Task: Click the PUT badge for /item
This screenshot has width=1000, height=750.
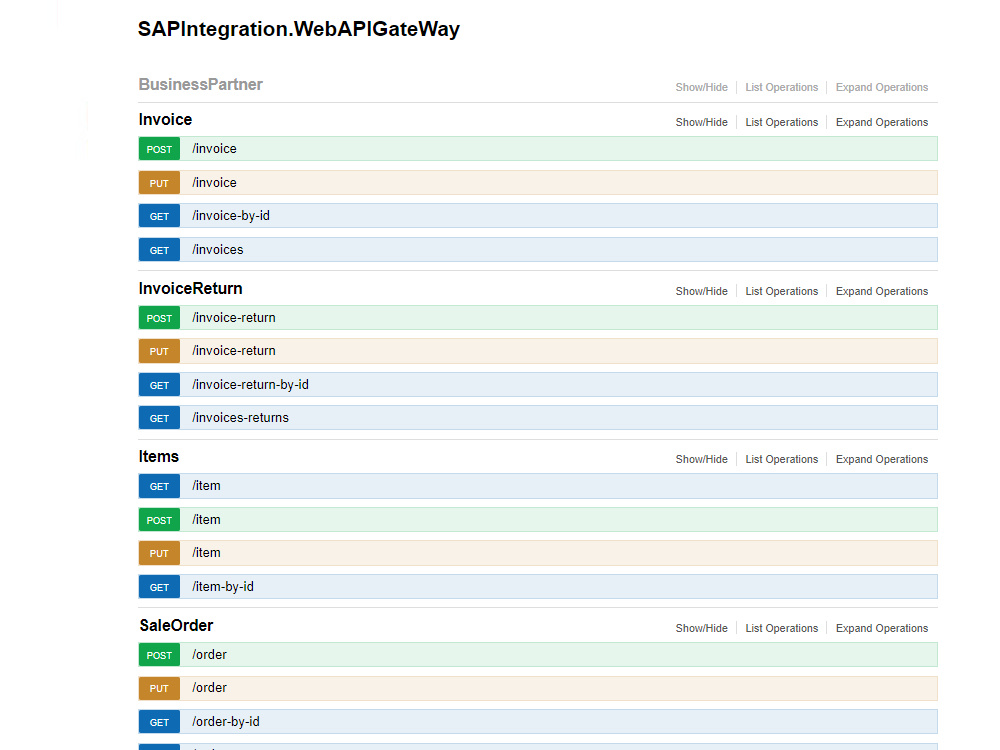Action: [x=159, y=553]
